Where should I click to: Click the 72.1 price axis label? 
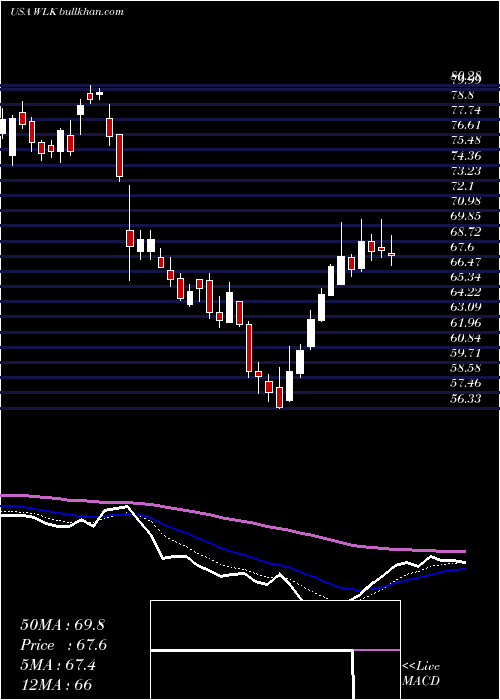coord(462,186)
